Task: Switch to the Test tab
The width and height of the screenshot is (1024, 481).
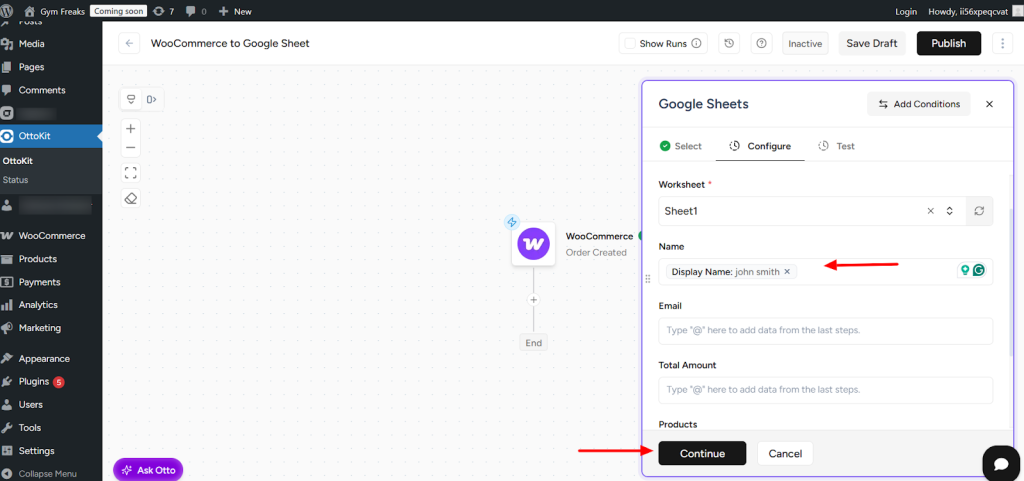Action: click(x=836, y=146)
